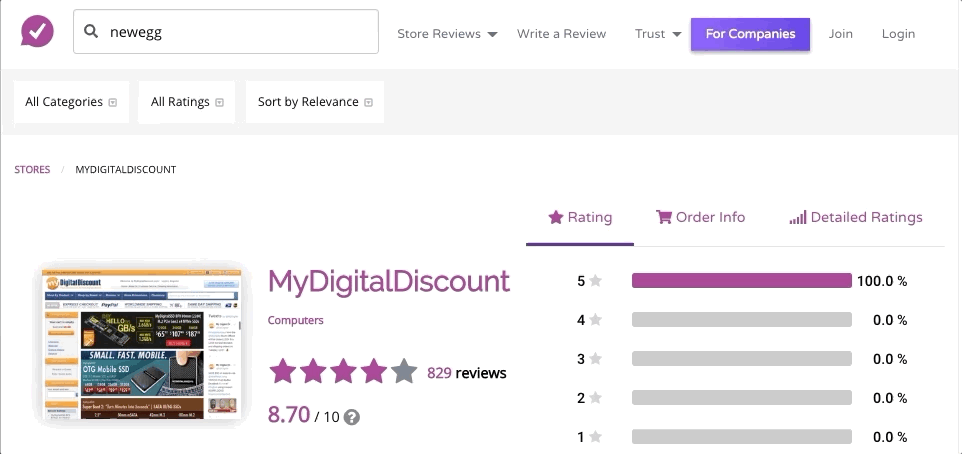Open the 829 reviews link
Viewport: 962px width, 454px height.
pyautogui.click(x=467, y=372)
